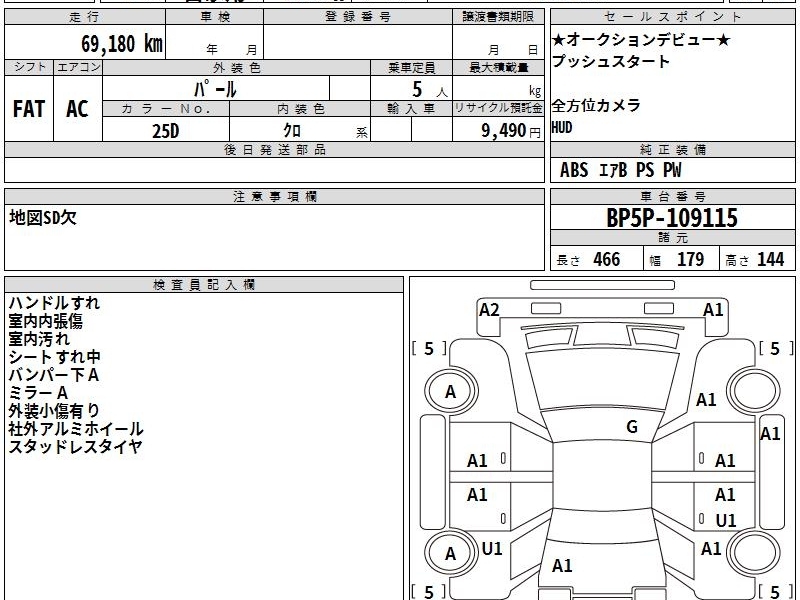The image size is (800, 600).
Task: Click inspector note シートすれ中
Action: [54, 357]
